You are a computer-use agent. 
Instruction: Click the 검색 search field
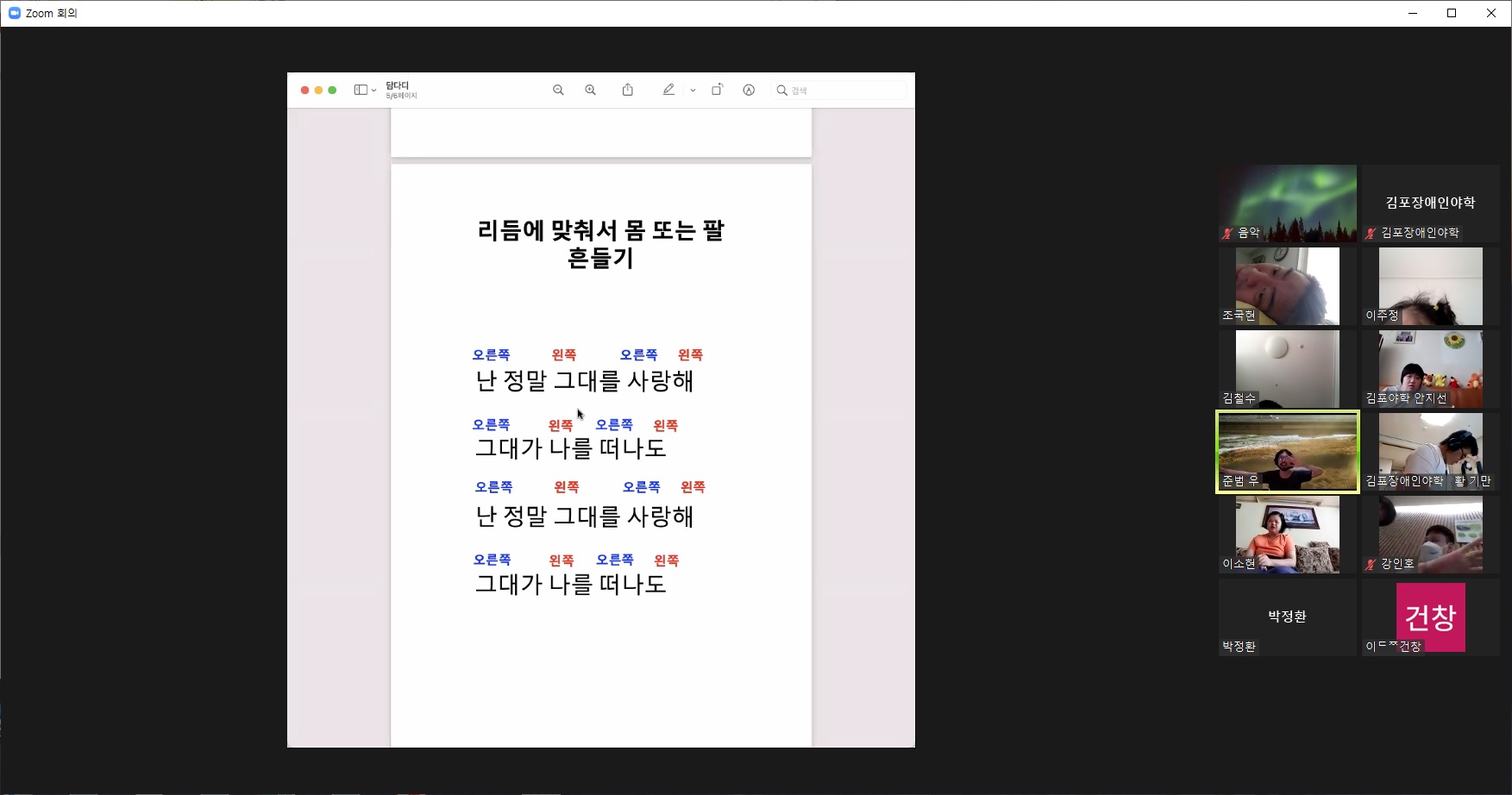[839, 90]
